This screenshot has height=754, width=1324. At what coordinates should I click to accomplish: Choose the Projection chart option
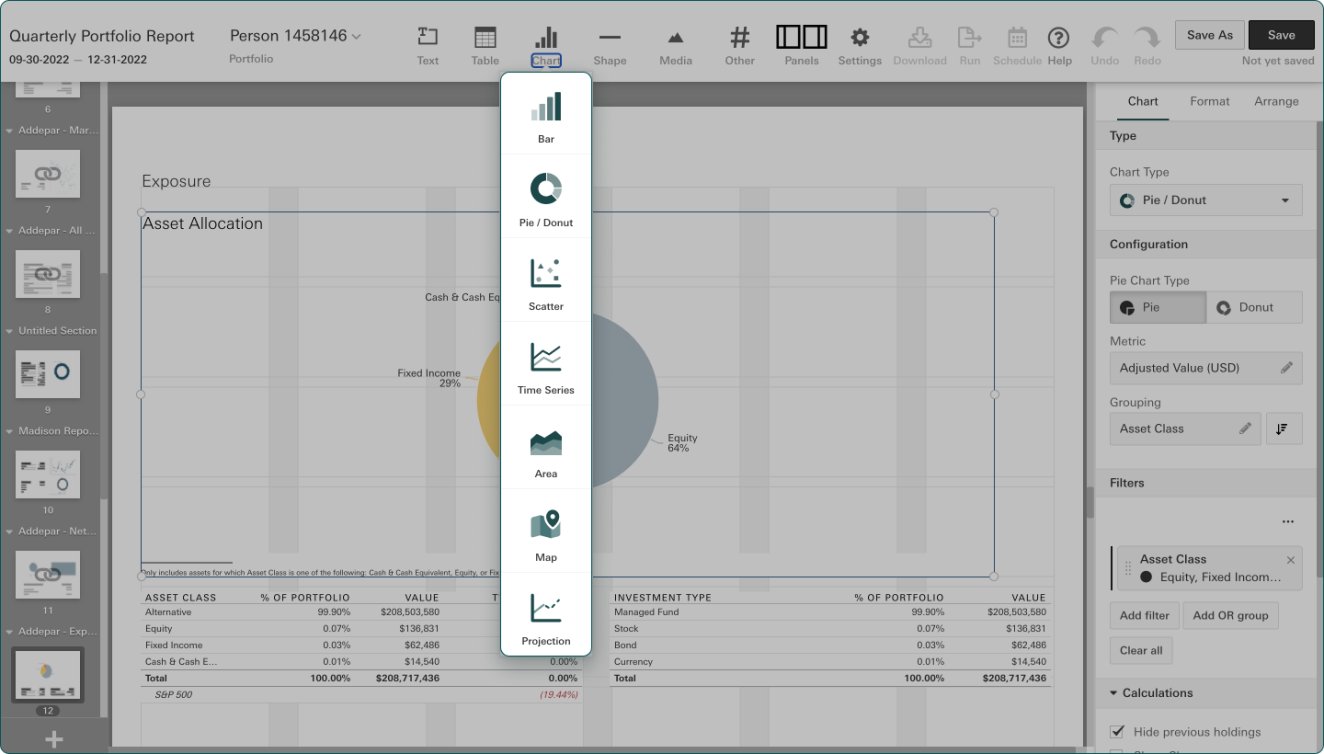(546, 618)
